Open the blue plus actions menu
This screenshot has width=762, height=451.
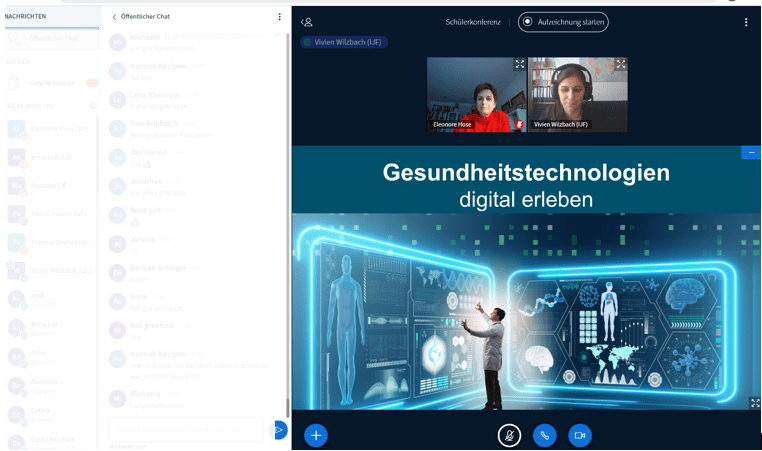tap(316, 435)
